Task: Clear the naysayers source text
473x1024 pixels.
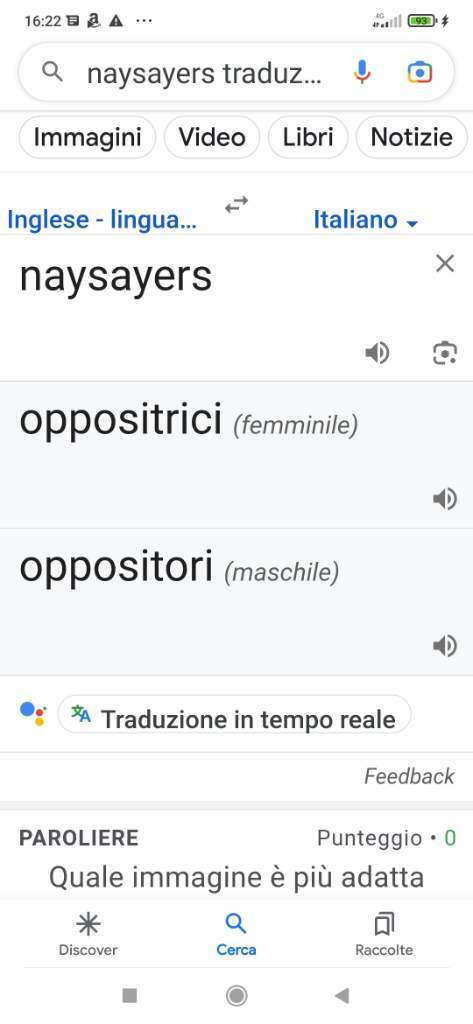Action: pos(445,264)
